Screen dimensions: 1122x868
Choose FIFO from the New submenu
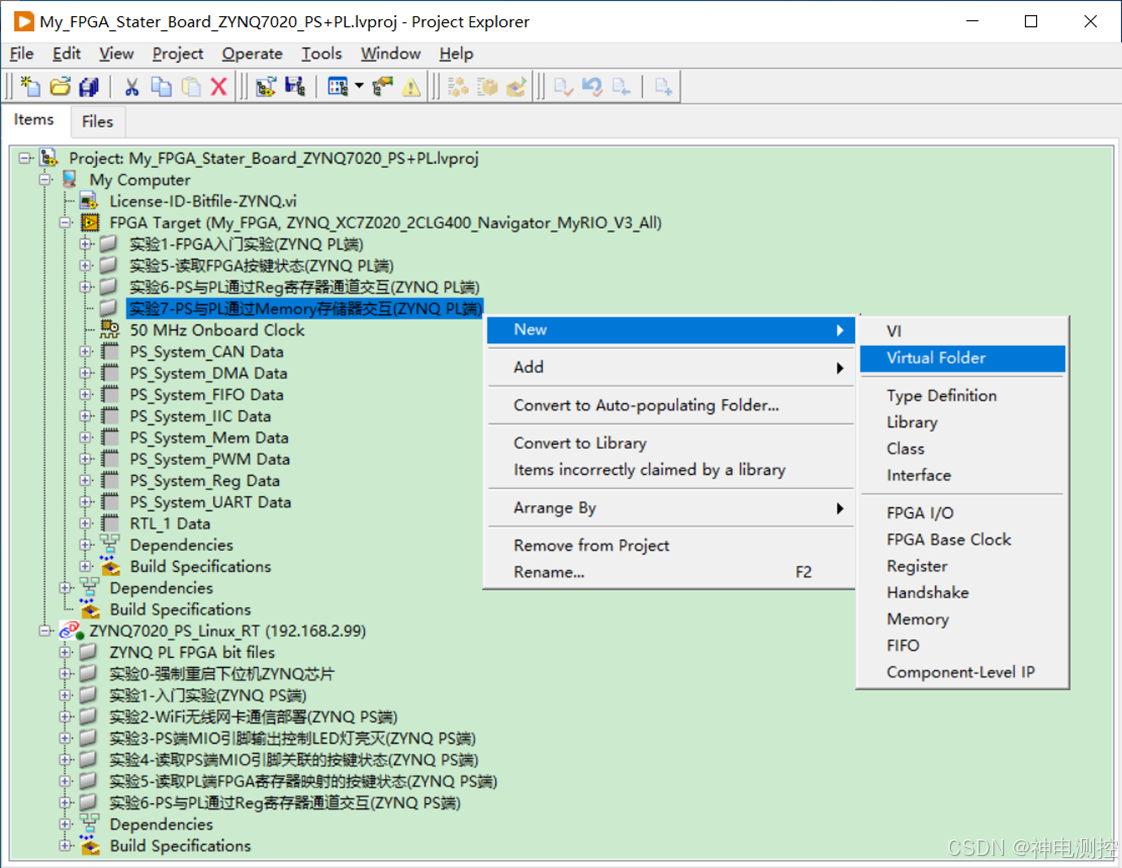point(962,645)
